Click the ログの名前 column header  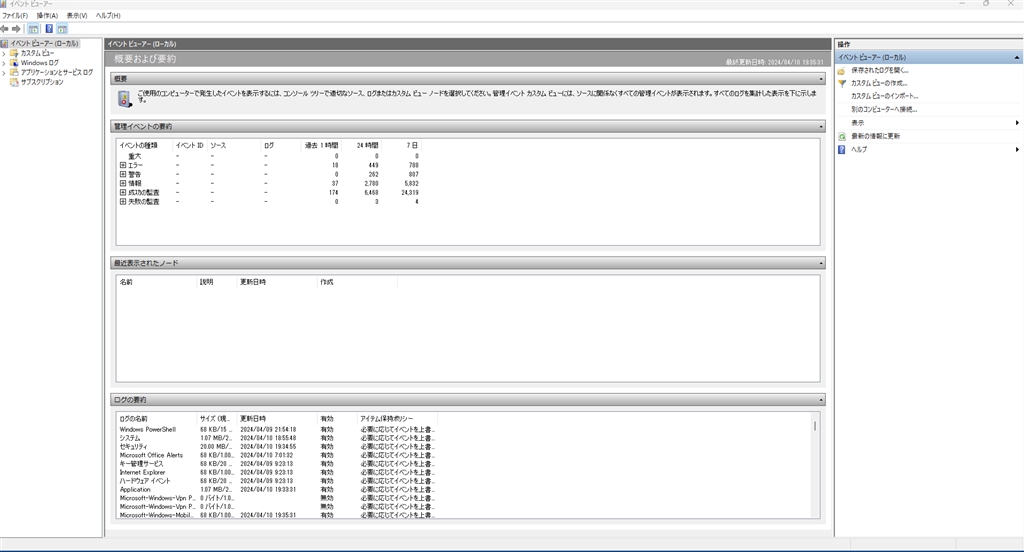pyautogui.click(x=157, y=419)
